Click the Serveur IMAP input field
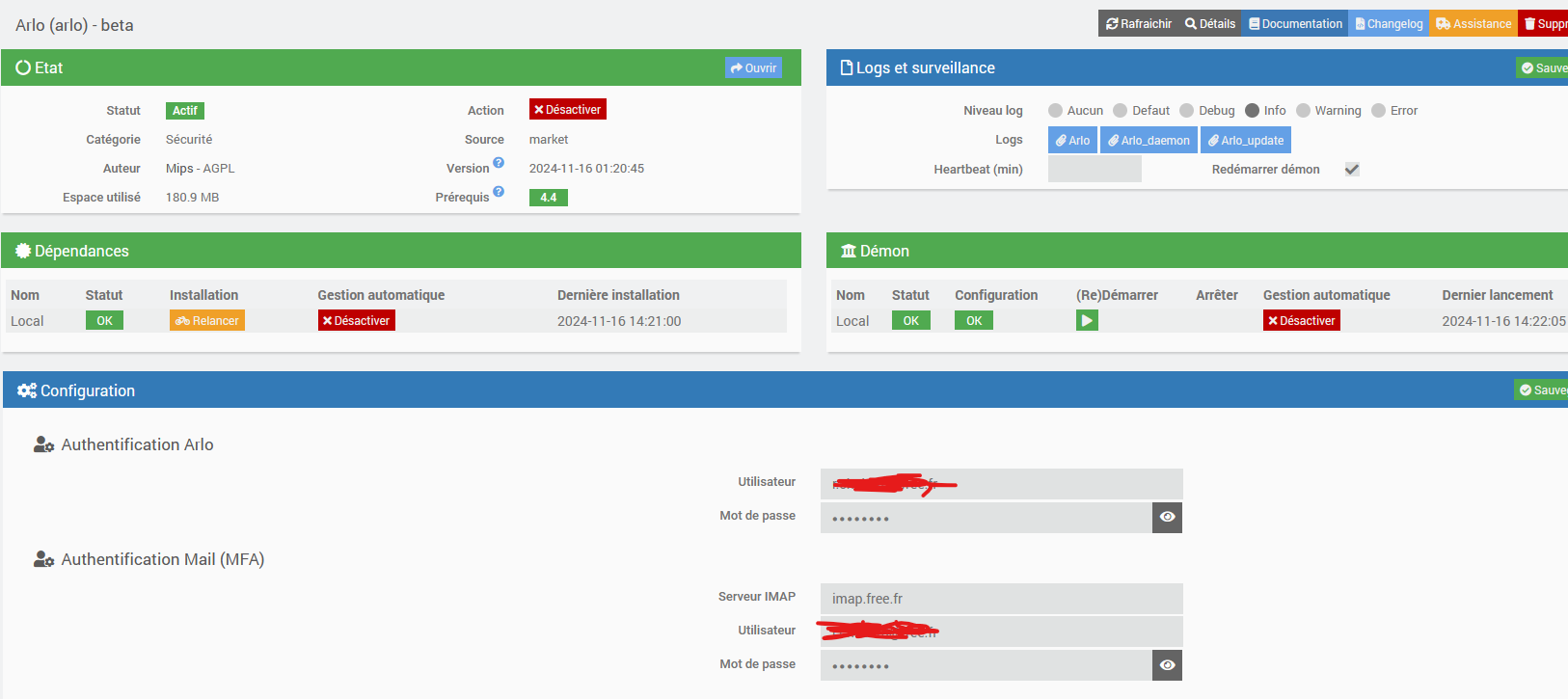Image resolution: width=1568 pixels, height=699 pixels. point(1001,599)
